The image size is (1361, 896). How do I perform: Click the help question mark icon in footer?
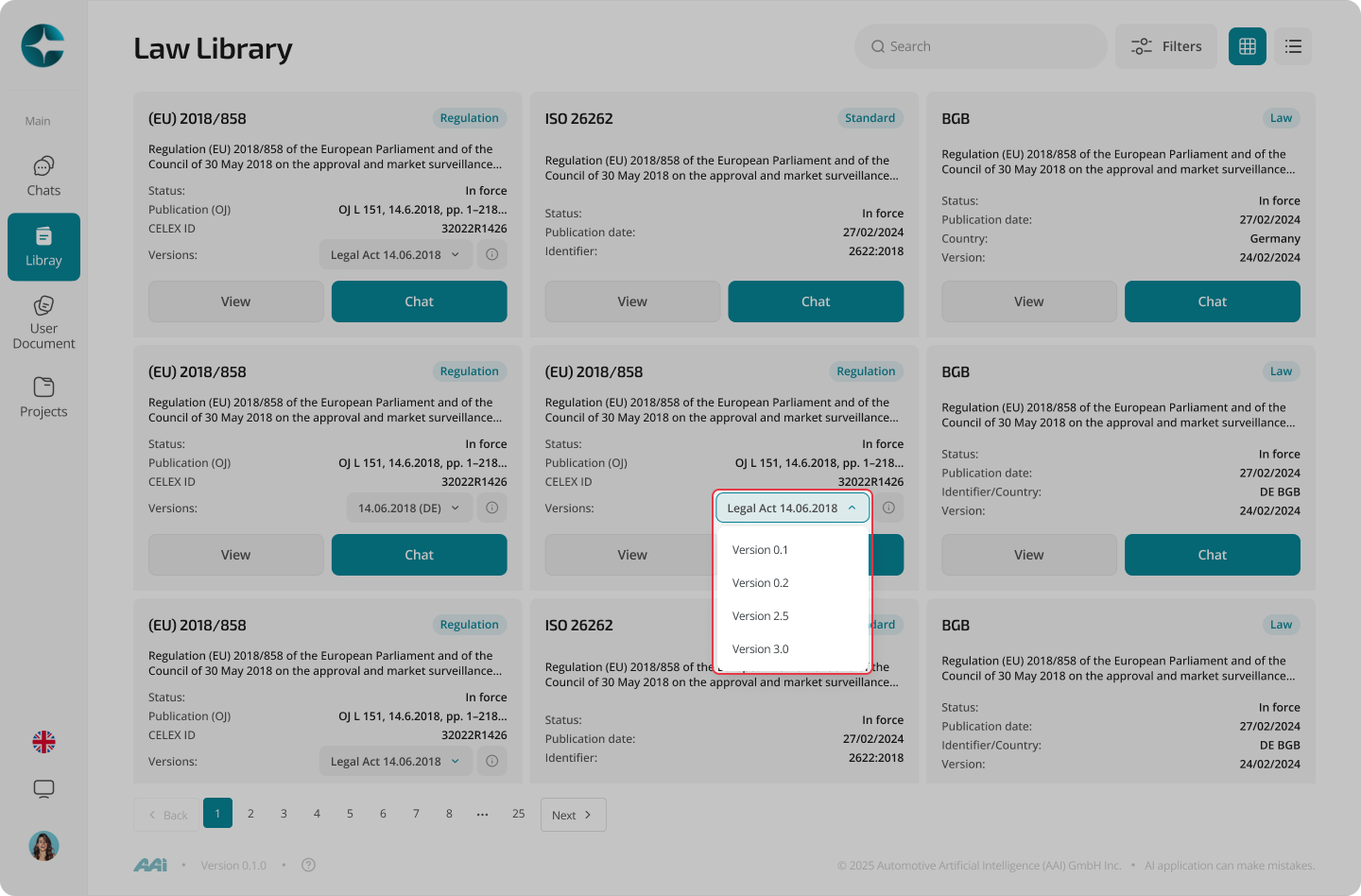pos(308,865)
